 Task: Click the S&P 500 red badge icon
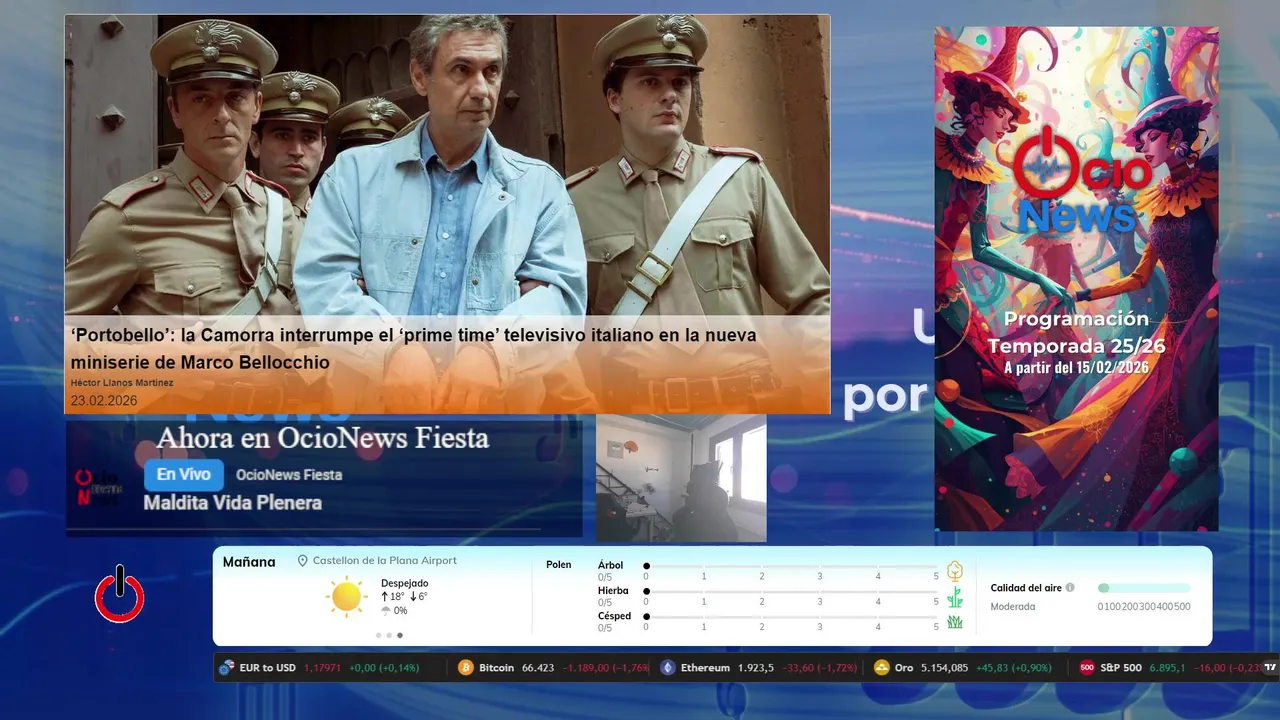[1087, 667]
